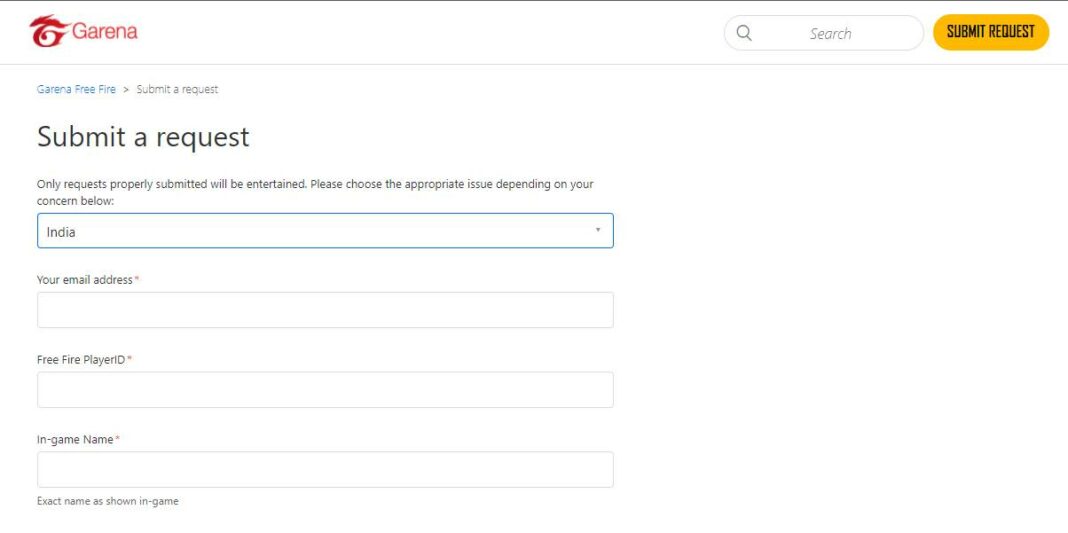Click inside the email address field
The image size is (1068, 533).
pyautogui.click(x=325, y=310)
